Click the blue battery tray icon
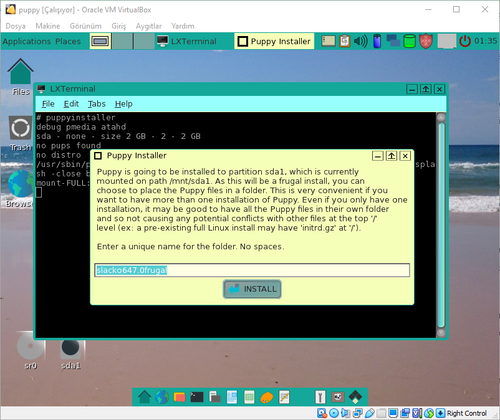Screen dimensions: 500x420 377,41
